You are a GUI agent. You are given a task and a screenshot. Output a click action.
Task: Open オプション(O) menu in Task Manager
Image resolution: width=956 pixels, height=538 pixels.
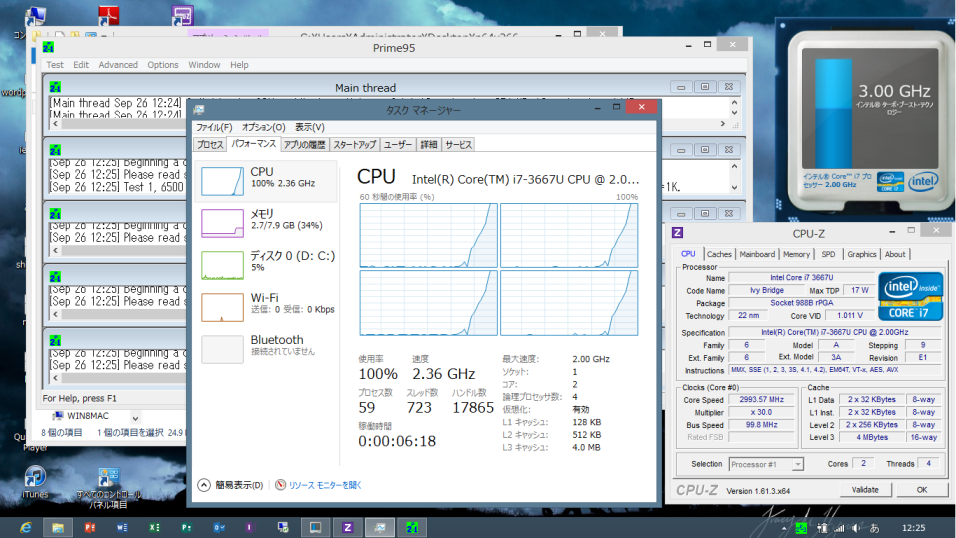(263, 127)
